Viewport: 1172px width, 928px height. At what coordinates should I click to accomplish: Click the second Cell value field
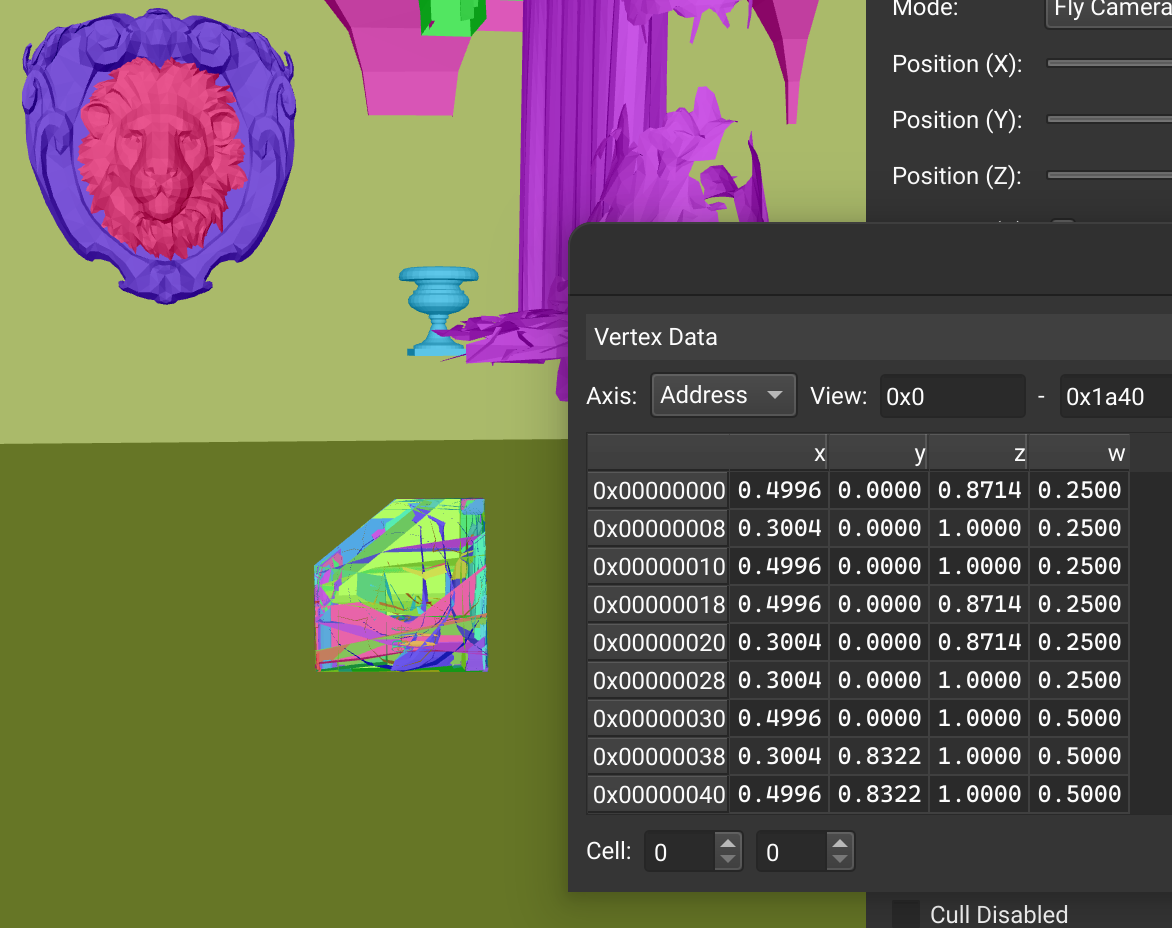coord(793,852)
